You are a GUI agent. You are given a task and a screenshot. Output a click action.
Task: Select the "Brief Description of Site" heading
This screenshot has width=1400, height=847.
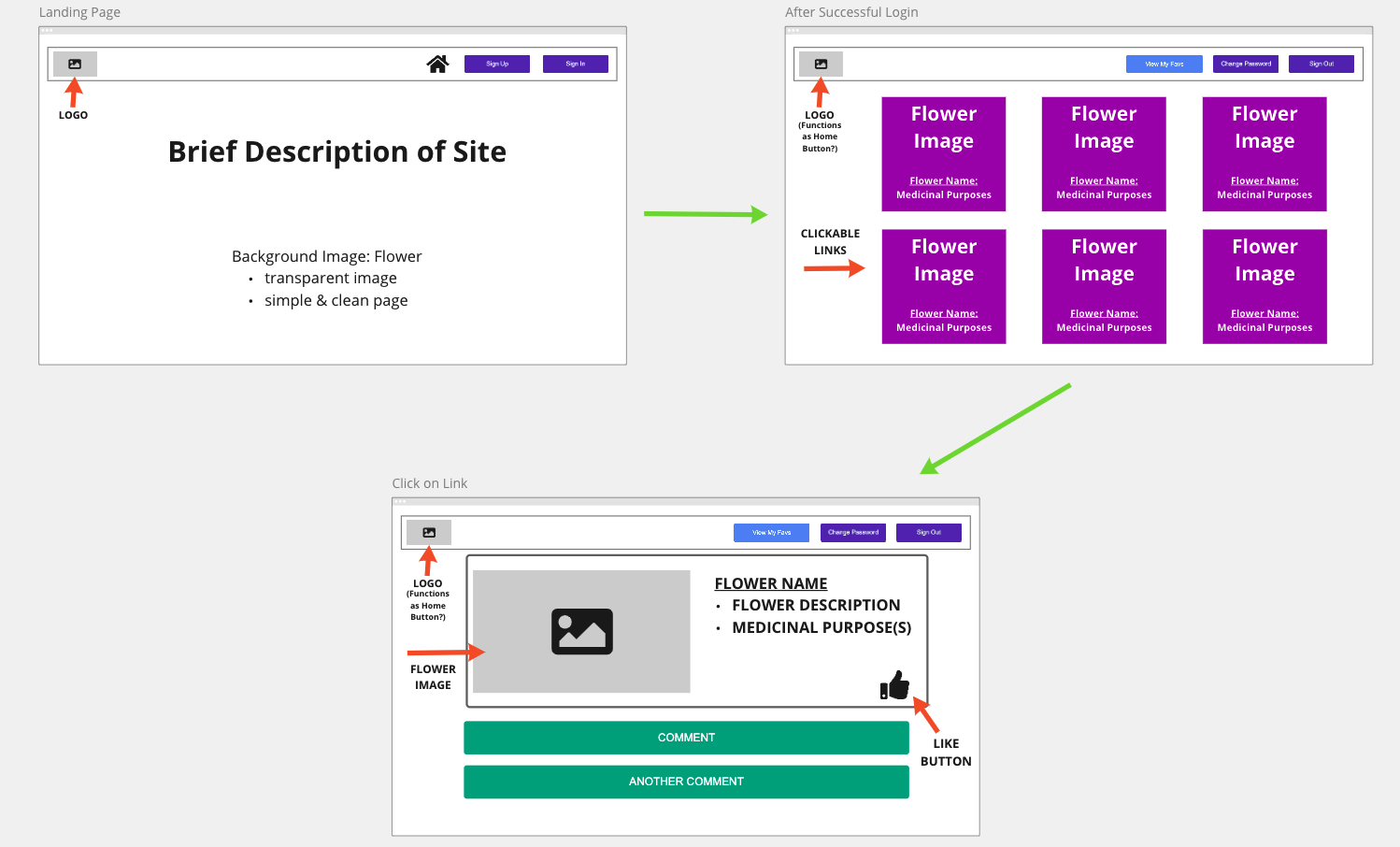(337, 151)
